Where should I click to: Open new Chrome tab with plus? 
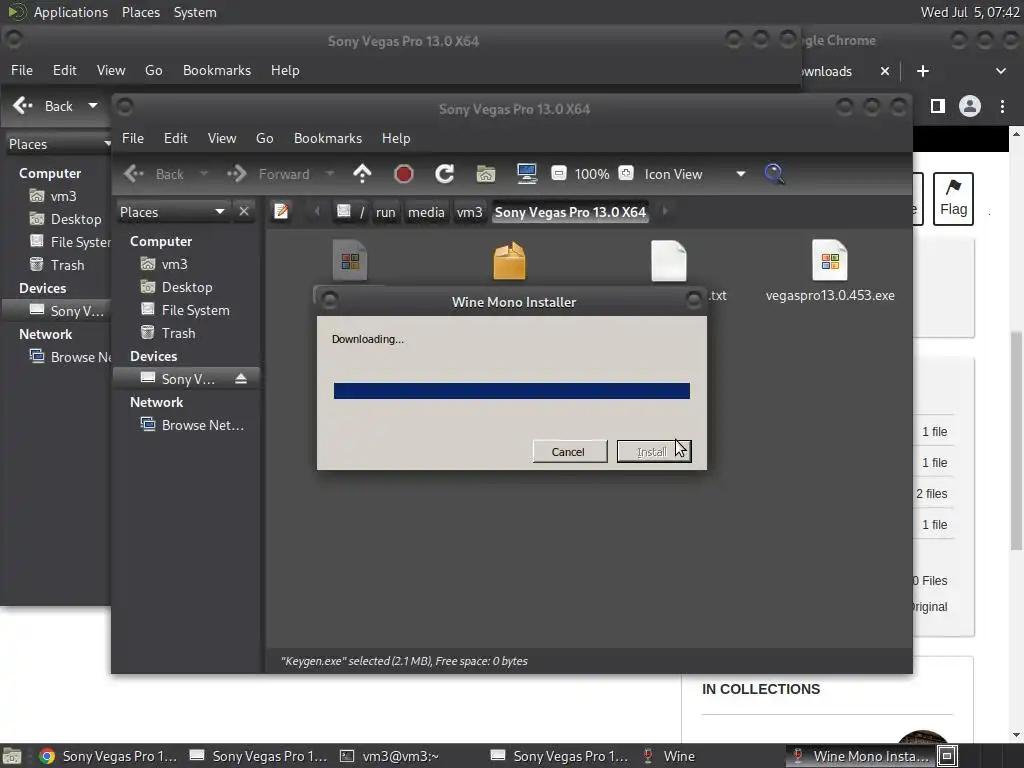tap(922, 71)
